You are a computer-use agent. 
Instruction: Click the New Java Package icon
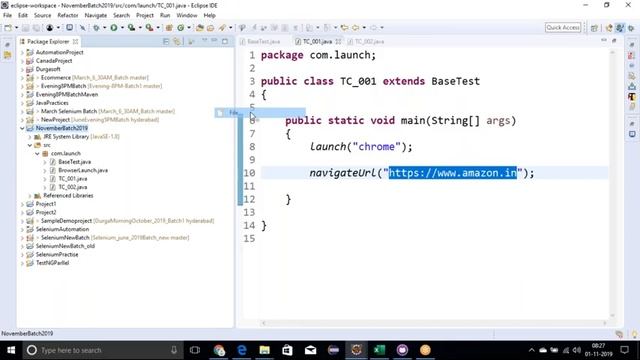pos(169,28)
